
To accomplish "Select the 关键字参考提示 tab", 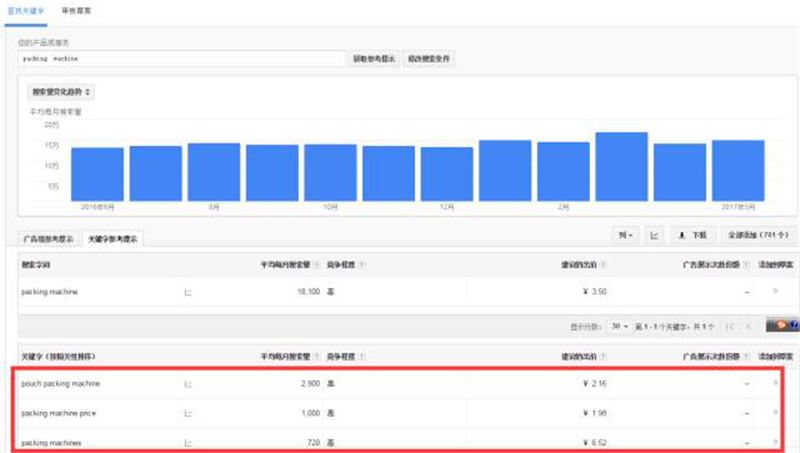I will pyautogui.click(x=113, y=239).
